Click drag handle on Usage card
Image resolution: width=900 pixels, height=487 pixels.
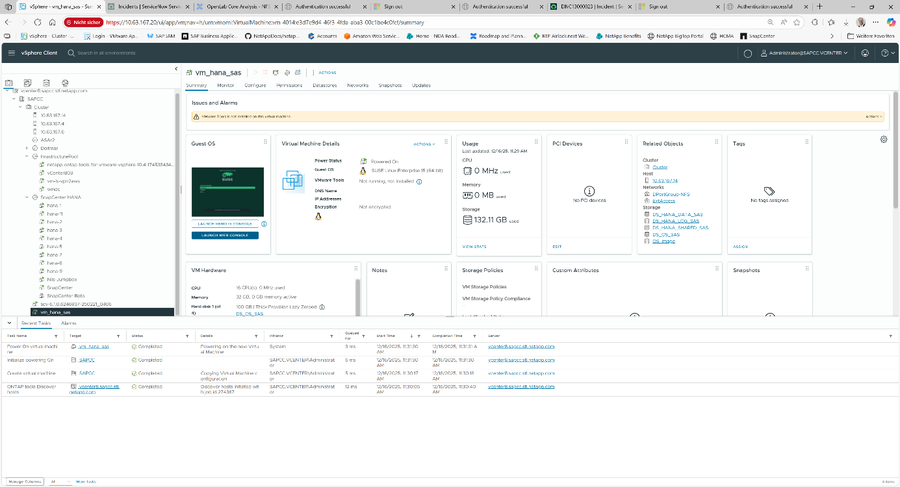[536, 142]
